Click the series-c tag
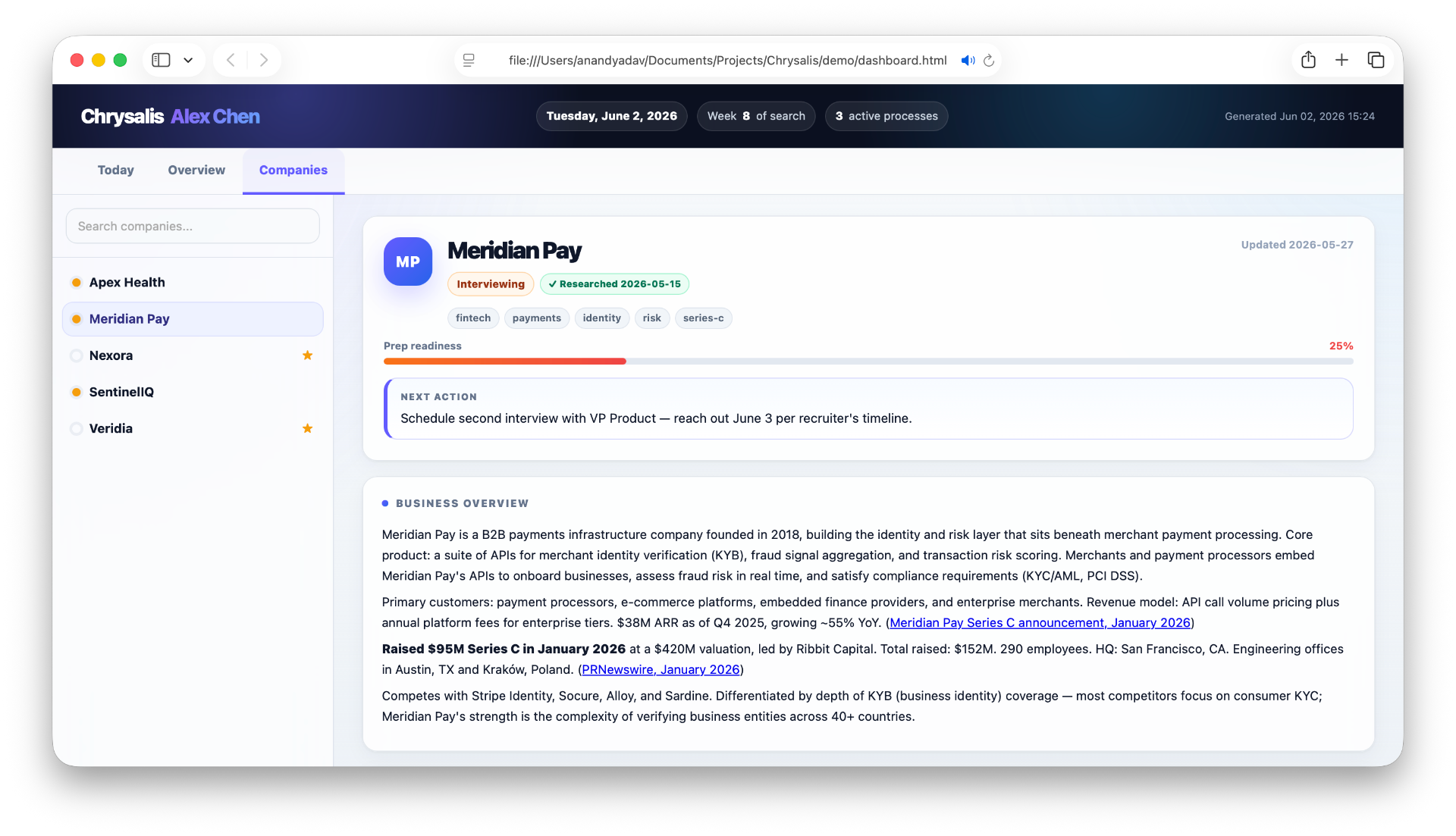The width and height of the screenshot is (1456, 836). pos(703,318)
